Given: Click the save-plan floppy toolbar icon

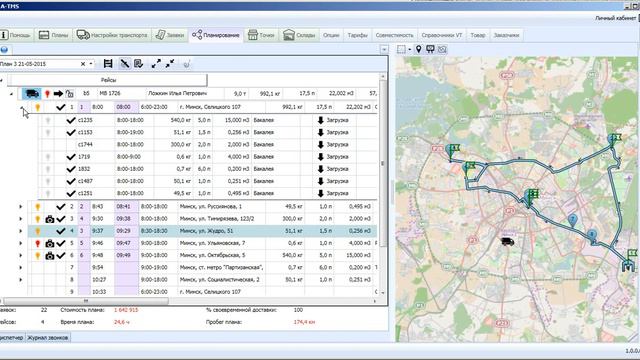Looking at the screenshot, I should pyautogui.click(x=108, y=64).
